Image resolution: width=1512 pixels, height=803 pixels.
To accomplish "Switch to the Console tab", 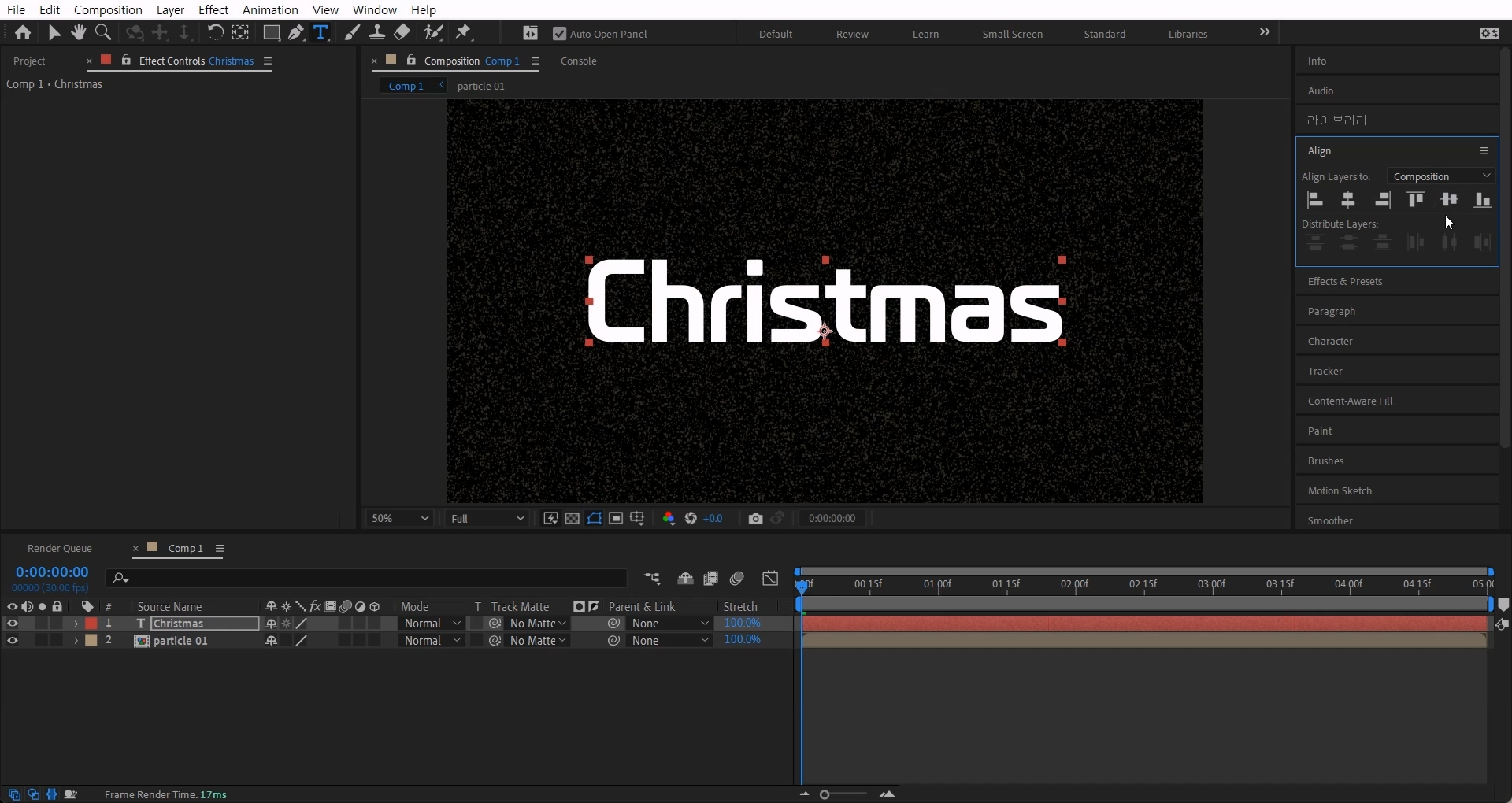I will coord(579,61).
